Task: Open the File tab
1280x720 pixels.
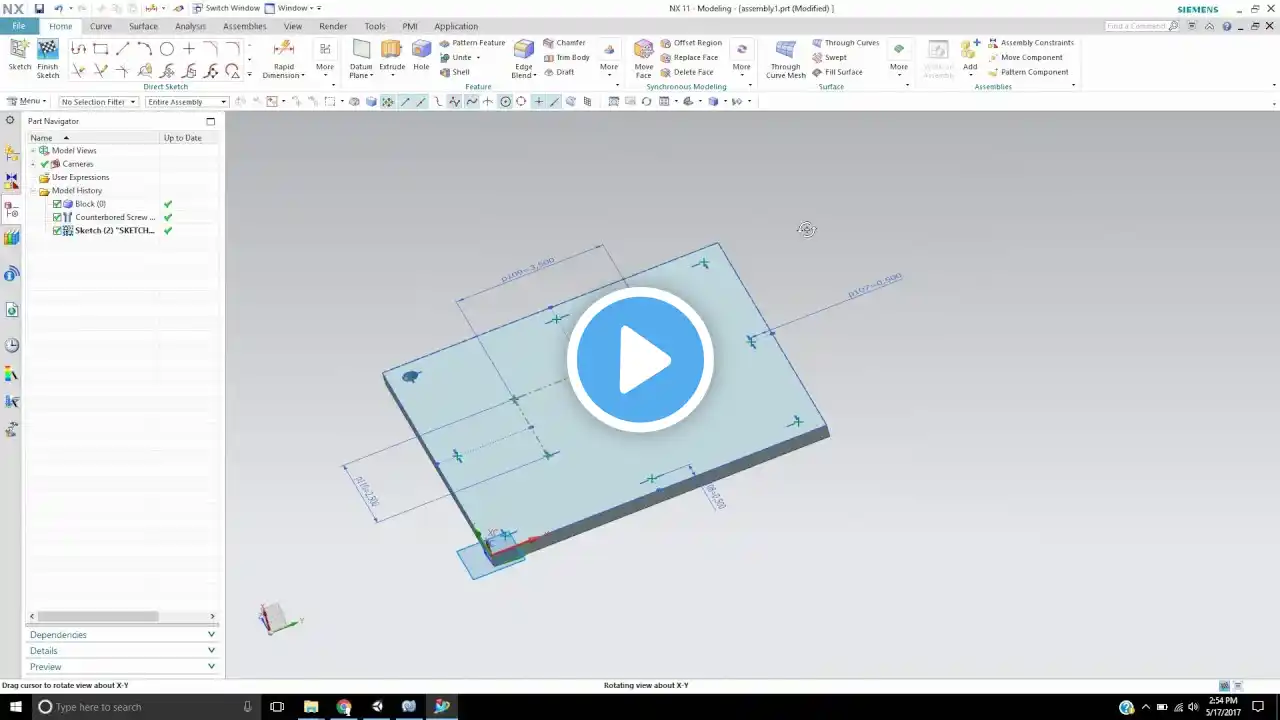Action: point(19,26)
